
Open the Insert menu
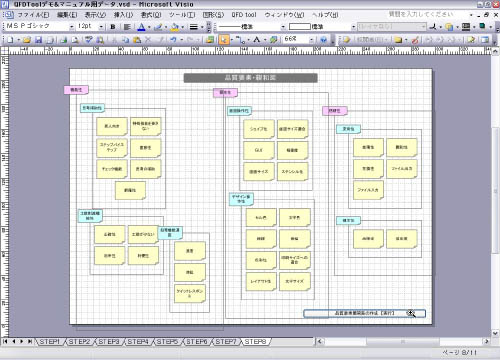[123, 15]
